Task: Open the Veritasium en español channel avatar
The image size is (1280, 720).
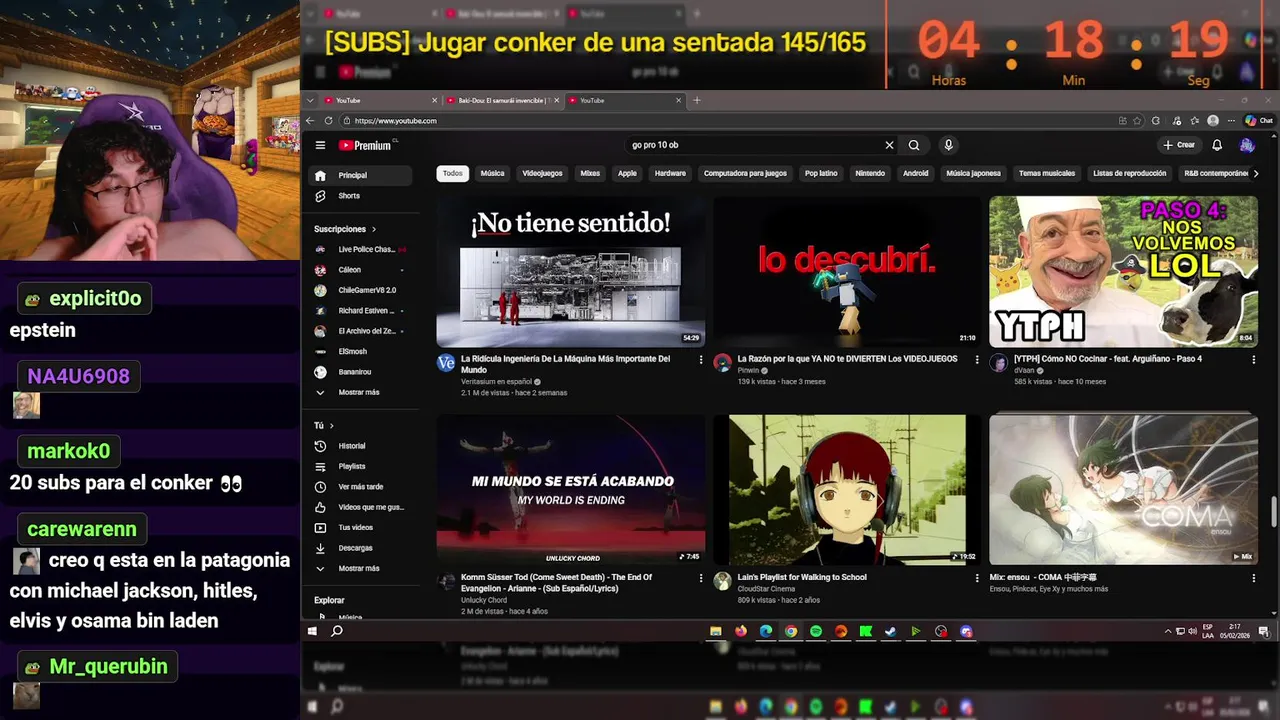Action: click(446, 363)
